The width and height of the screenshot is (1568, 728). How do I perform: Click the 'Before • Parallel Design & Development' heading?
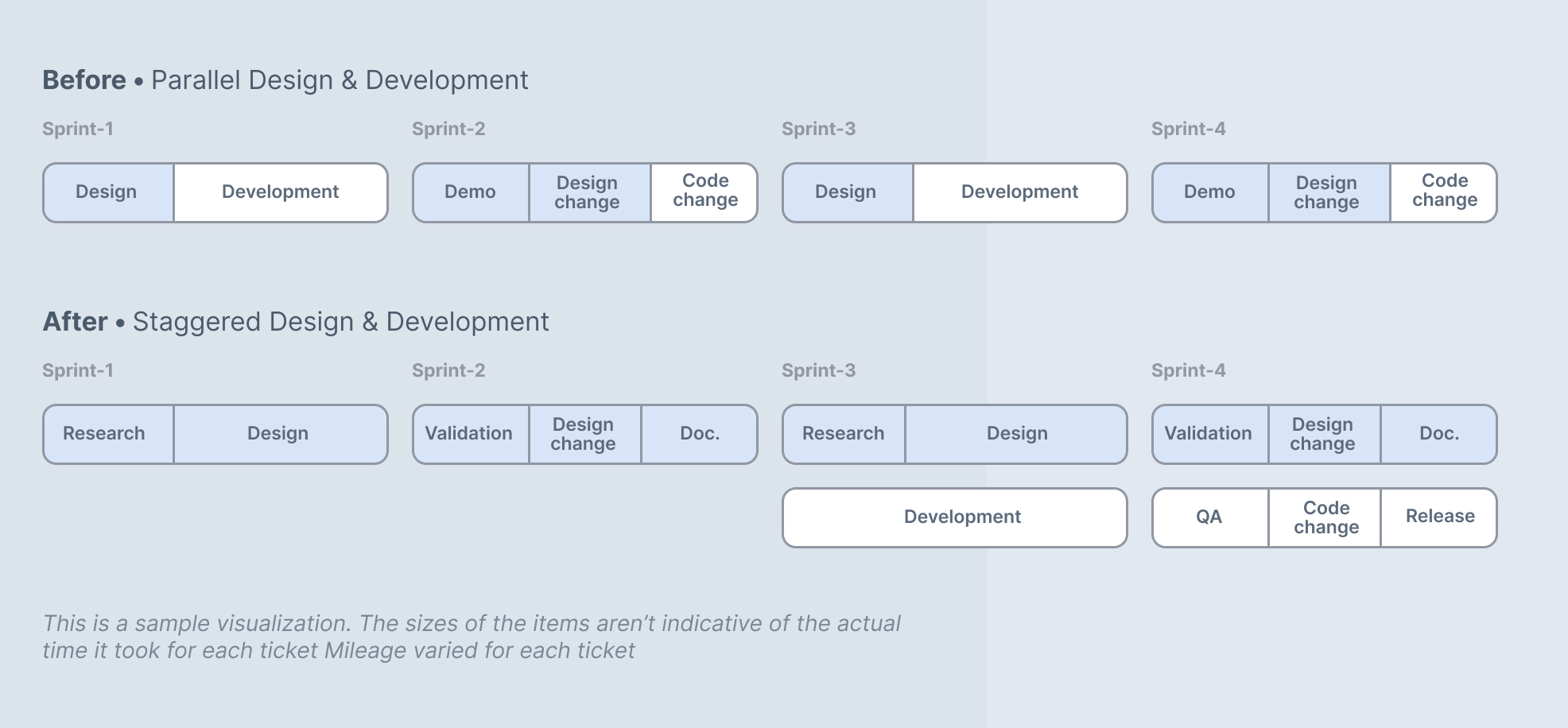coord(285,80)
